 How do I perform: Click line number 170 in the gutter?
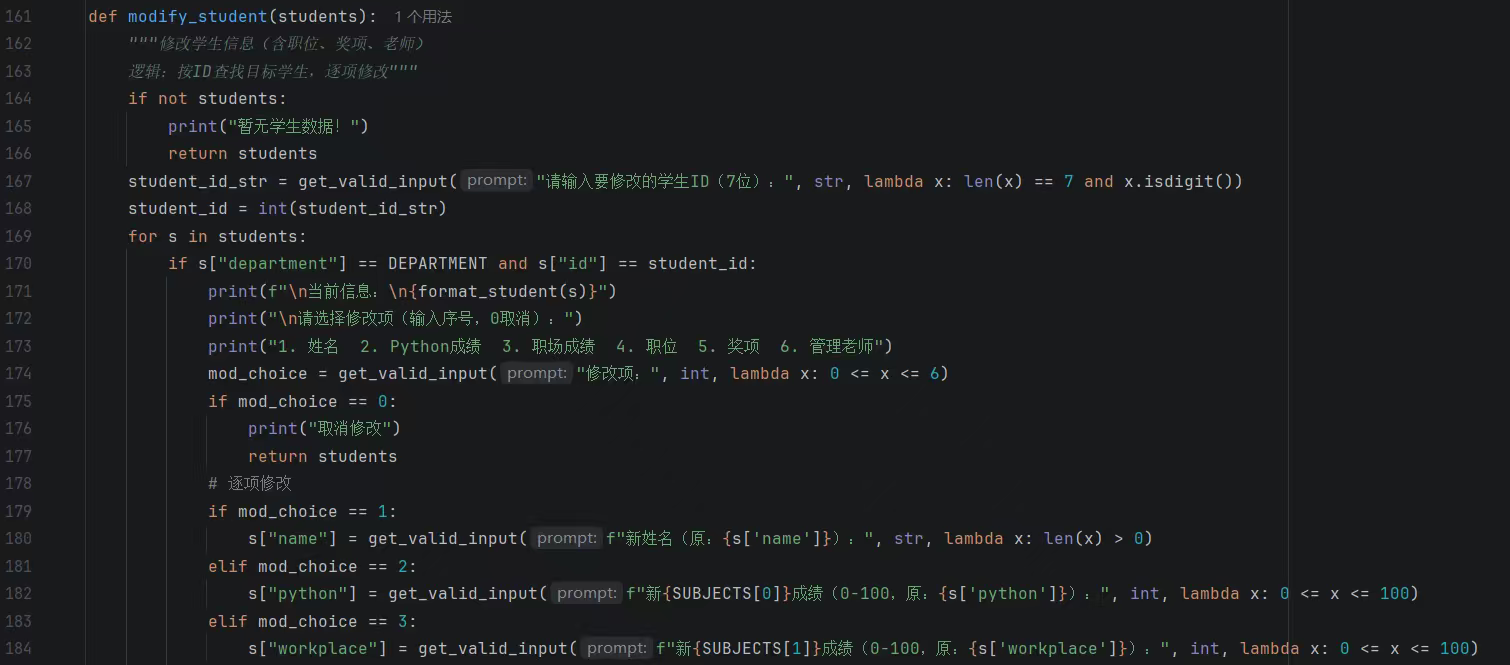point(18,264)
